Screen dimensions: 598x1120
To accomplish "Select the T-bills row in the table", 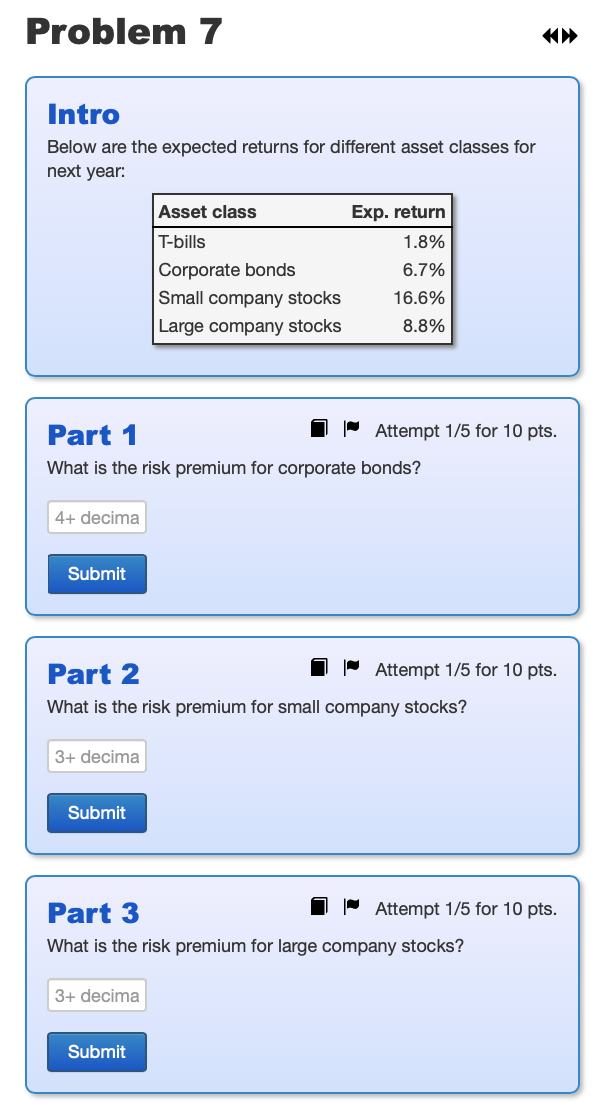I will click(300, 242).
